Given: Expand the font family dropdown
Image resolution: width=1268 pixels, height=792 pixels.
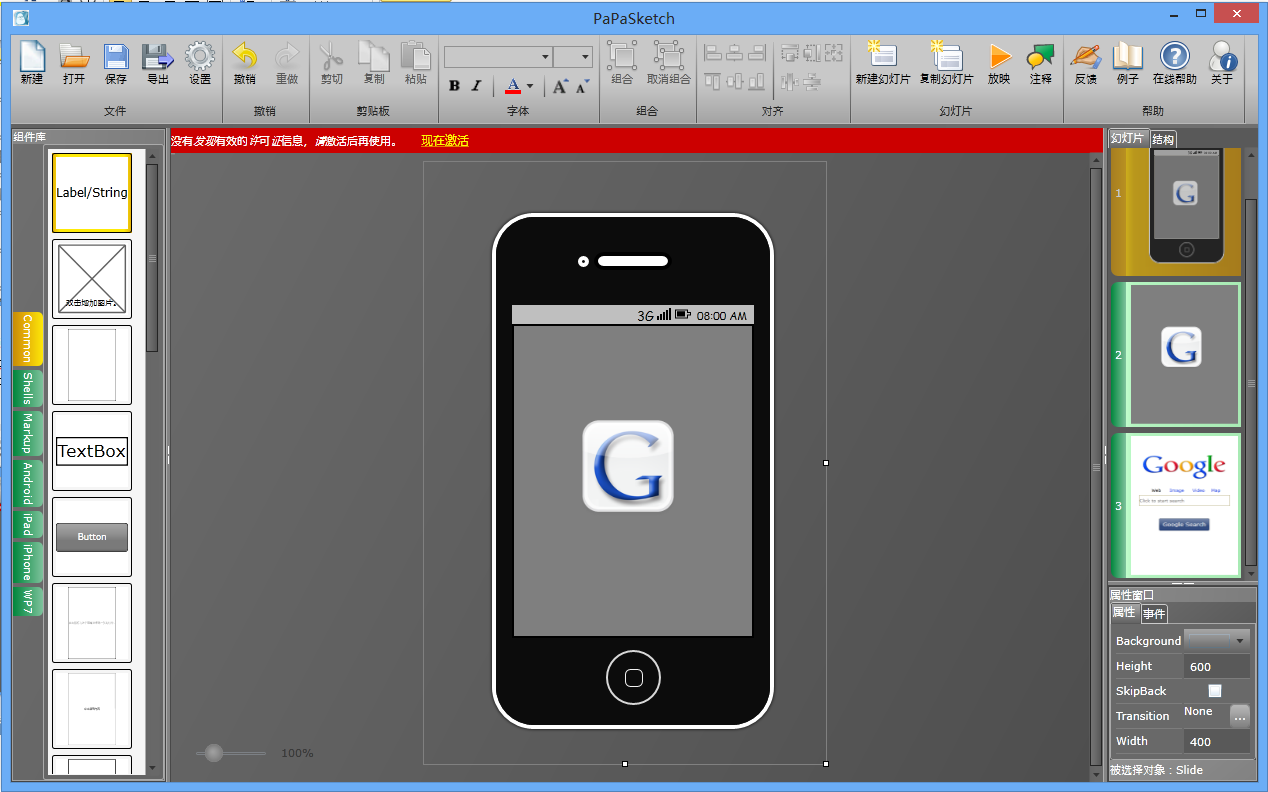Looking at the screenshot, I should tap(545, 57).
